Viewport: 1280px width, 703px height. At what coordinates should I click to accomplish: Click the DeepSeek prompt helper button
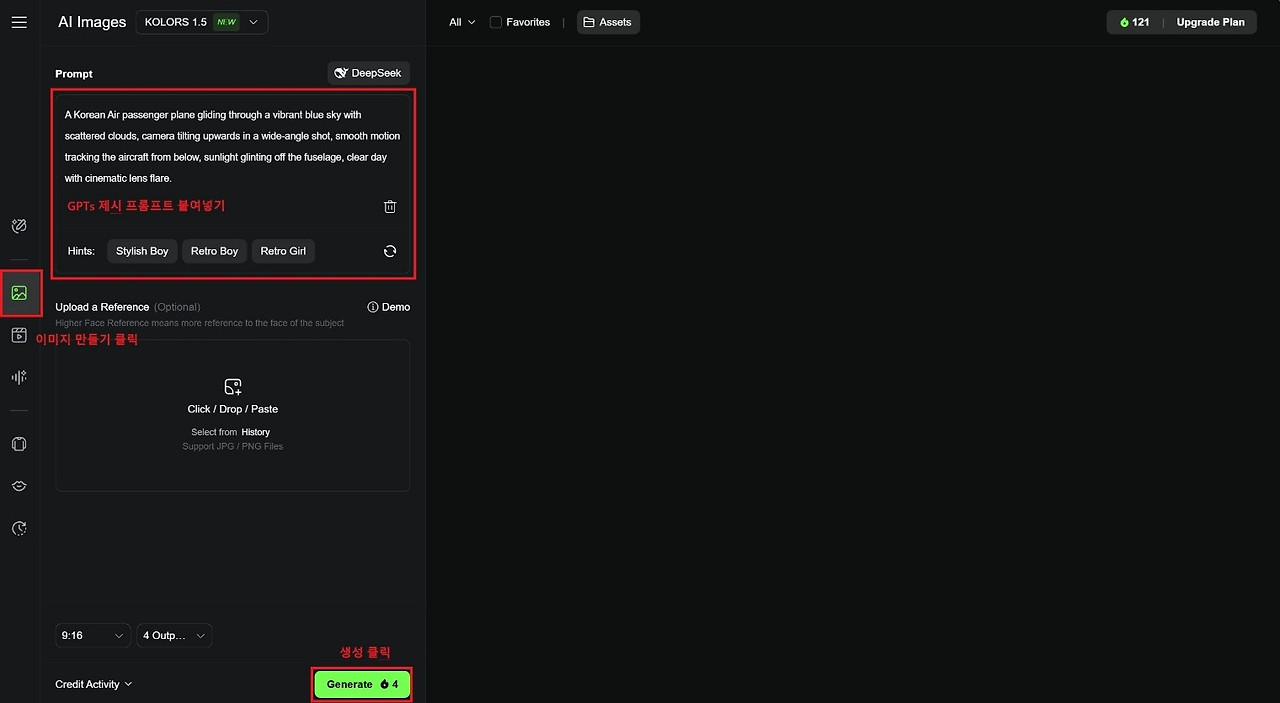369,73
